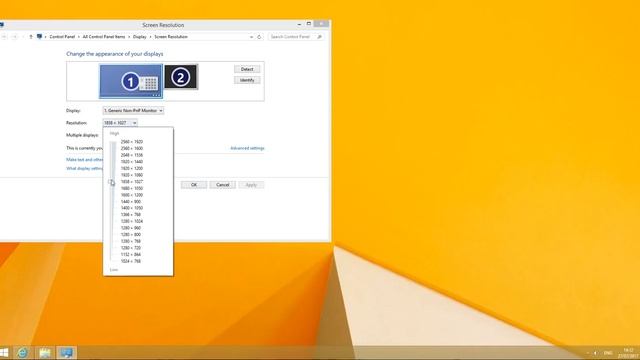Viewport: 640px width, 360px height.
Task: Click the OK button
Action: [x=194, y=185]
